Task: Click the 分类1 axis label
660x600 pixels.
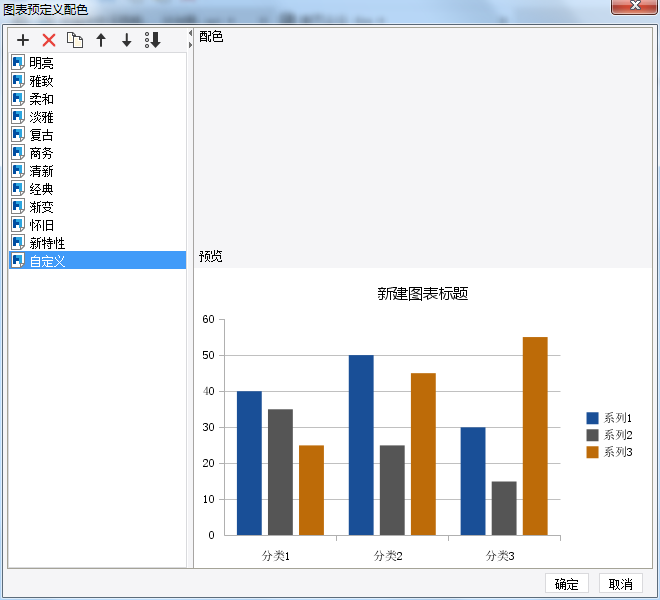Action: click(276, 556)
